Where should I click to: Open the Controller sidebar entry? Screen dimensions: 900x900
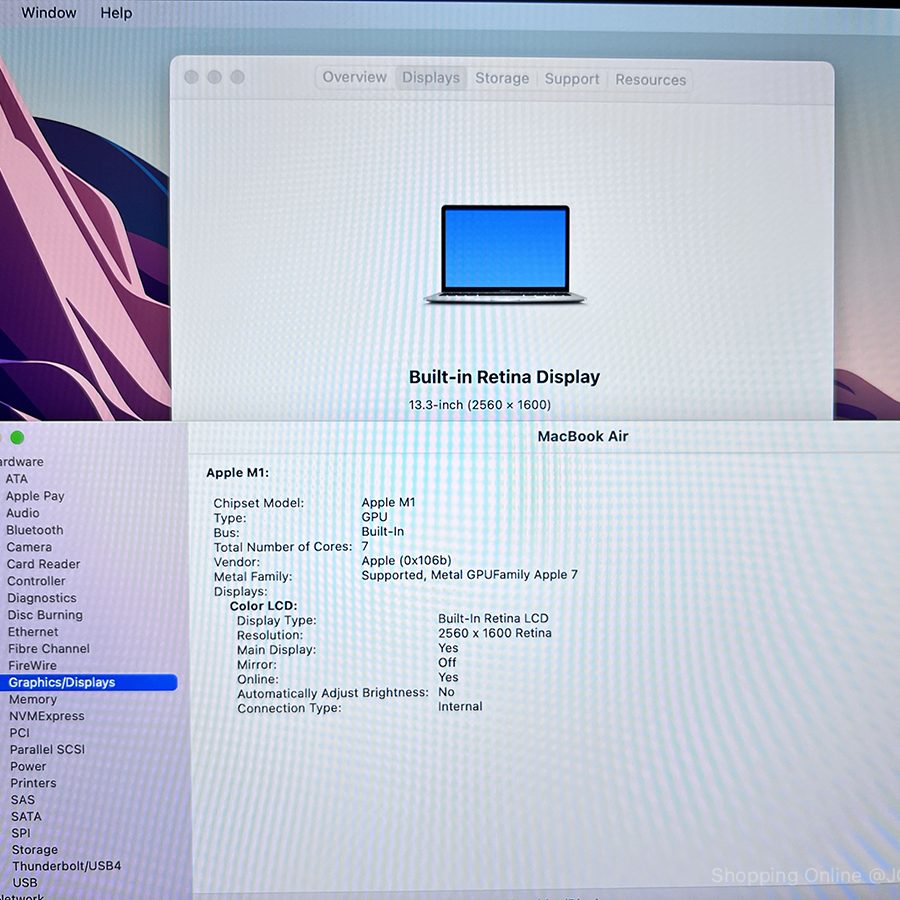point(36,581)
